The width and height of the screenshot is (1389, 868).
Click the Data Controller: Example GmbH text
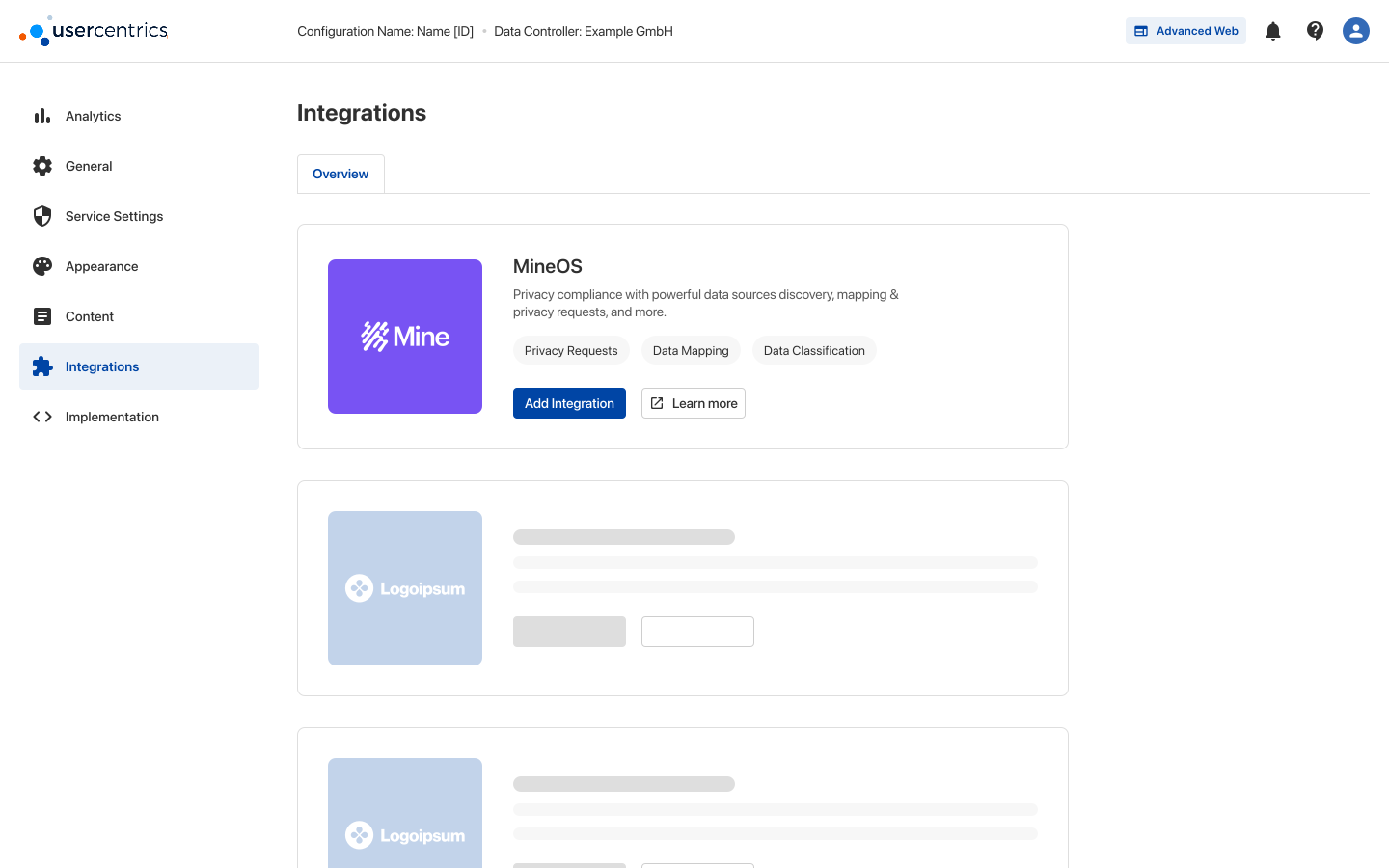click(x=584, y=31)
